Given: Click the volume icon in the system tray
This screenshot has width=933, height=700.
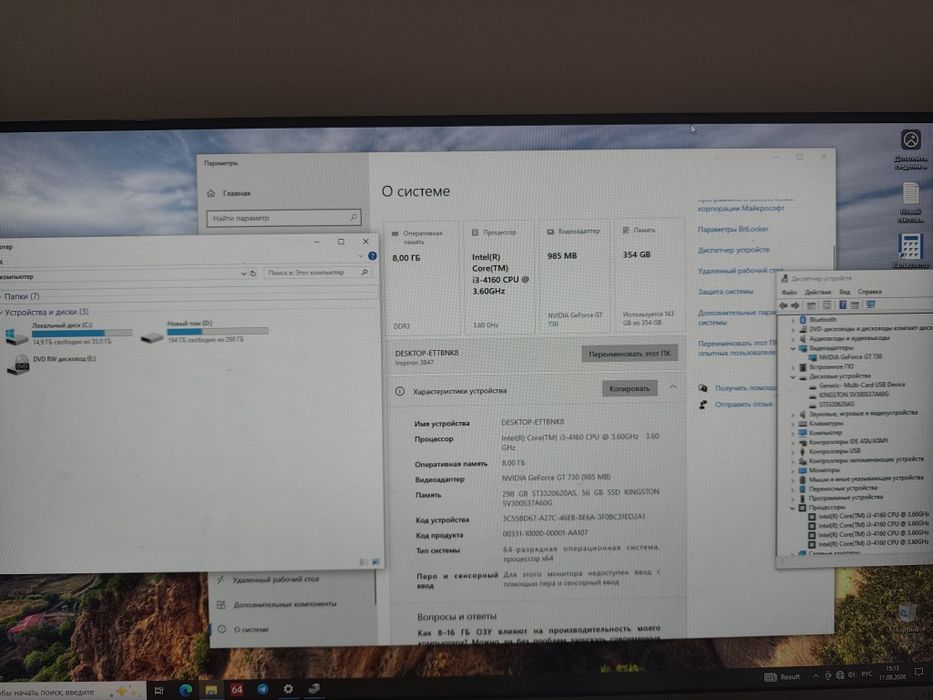Looking at the screenshot, I should point(851,675).
